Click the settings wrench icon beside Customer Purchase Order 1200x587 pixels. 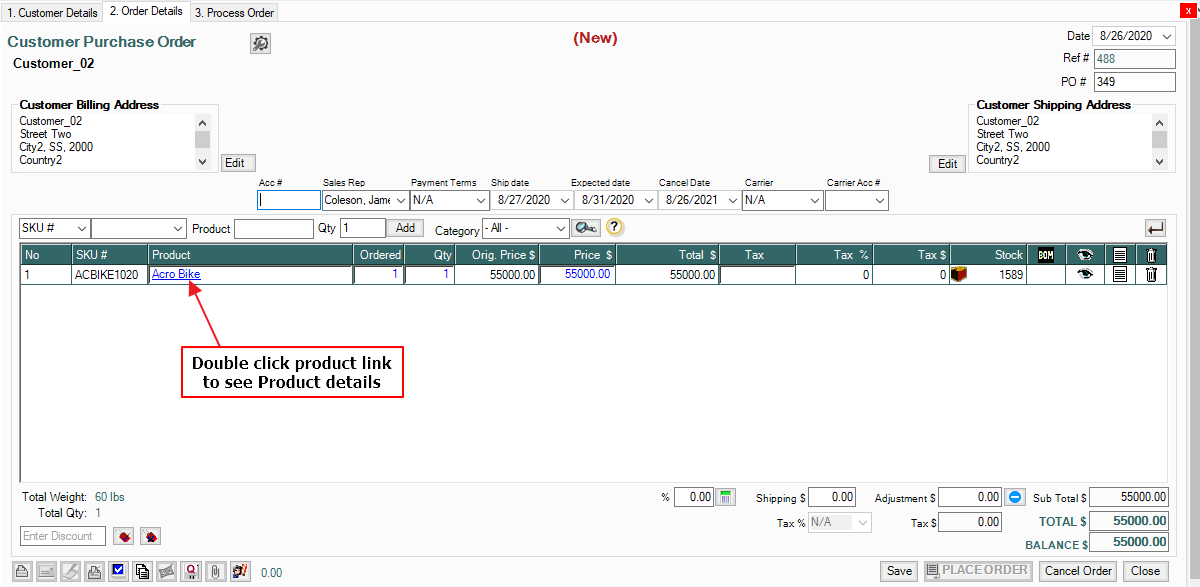[260, 44]
